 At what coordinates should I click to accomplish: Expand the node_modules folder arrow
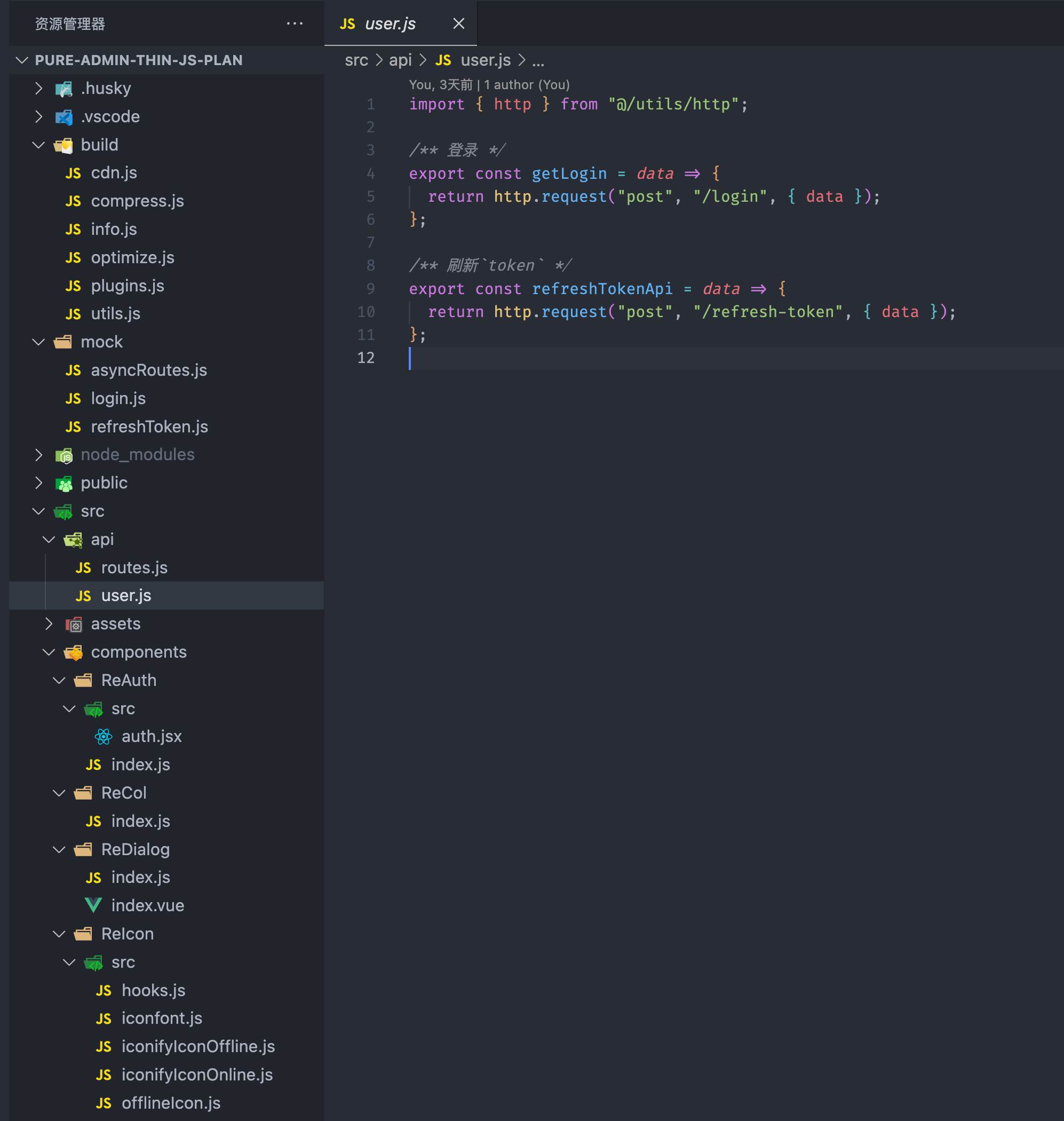click(x=38, y=455)
